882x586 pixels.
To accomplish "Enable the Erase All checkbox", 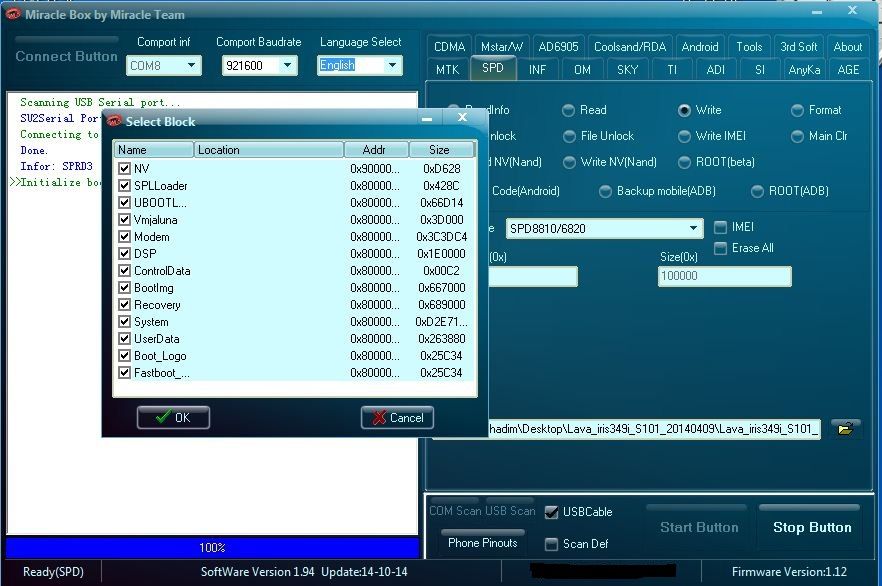I will click(x=720, y=248).
